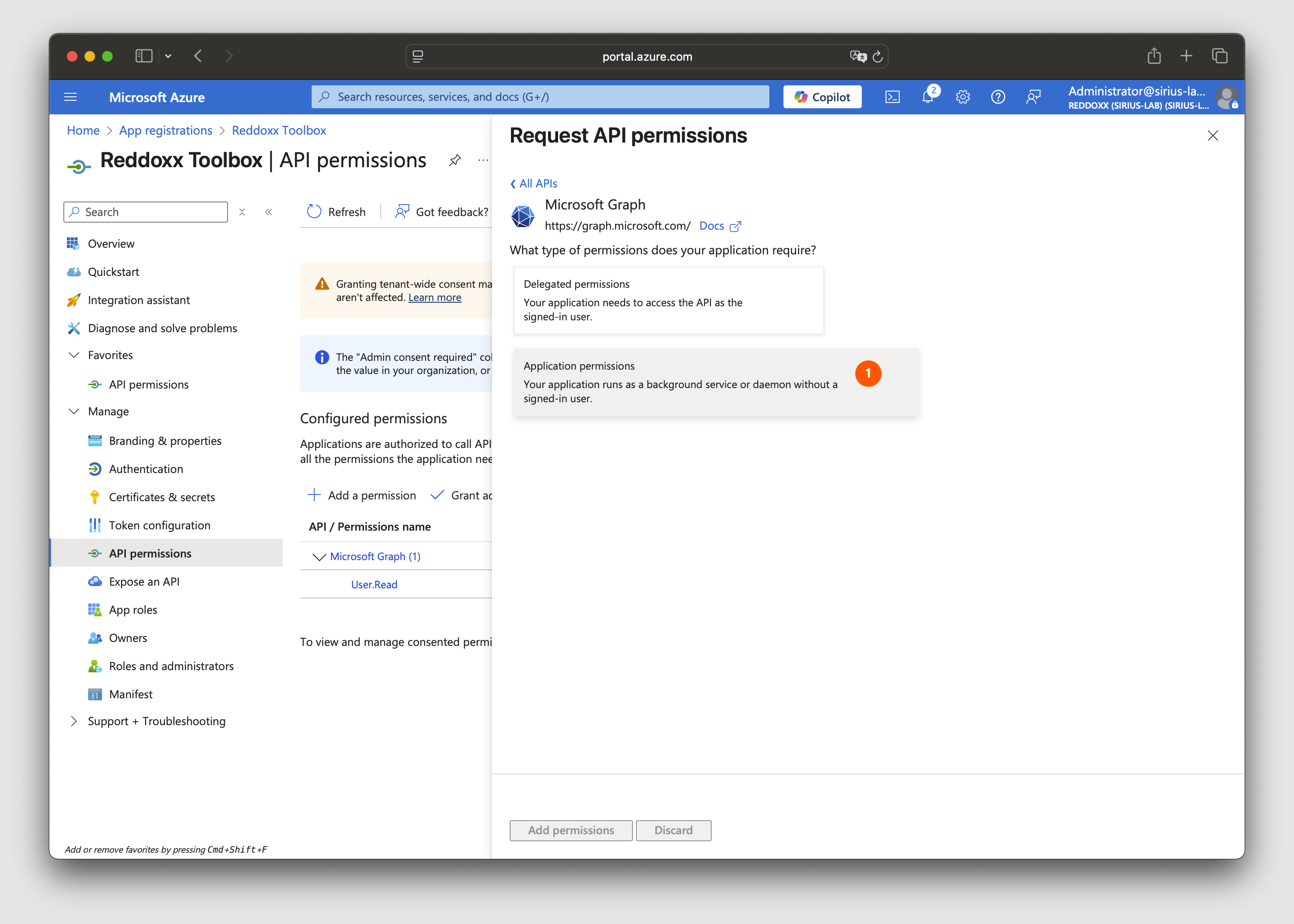Select API permissions under Manage
The image size is (1294, 924).
click(x=166, y=553)
